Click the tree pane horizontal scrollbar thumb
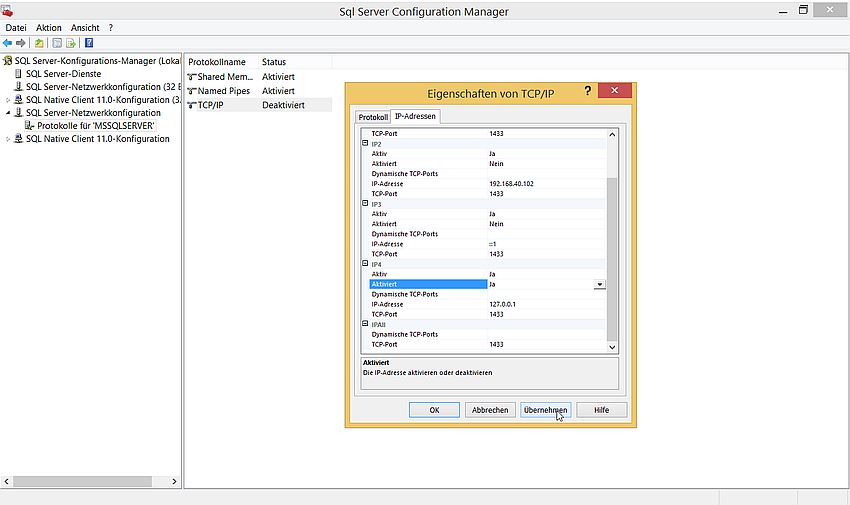 point(82,481)
